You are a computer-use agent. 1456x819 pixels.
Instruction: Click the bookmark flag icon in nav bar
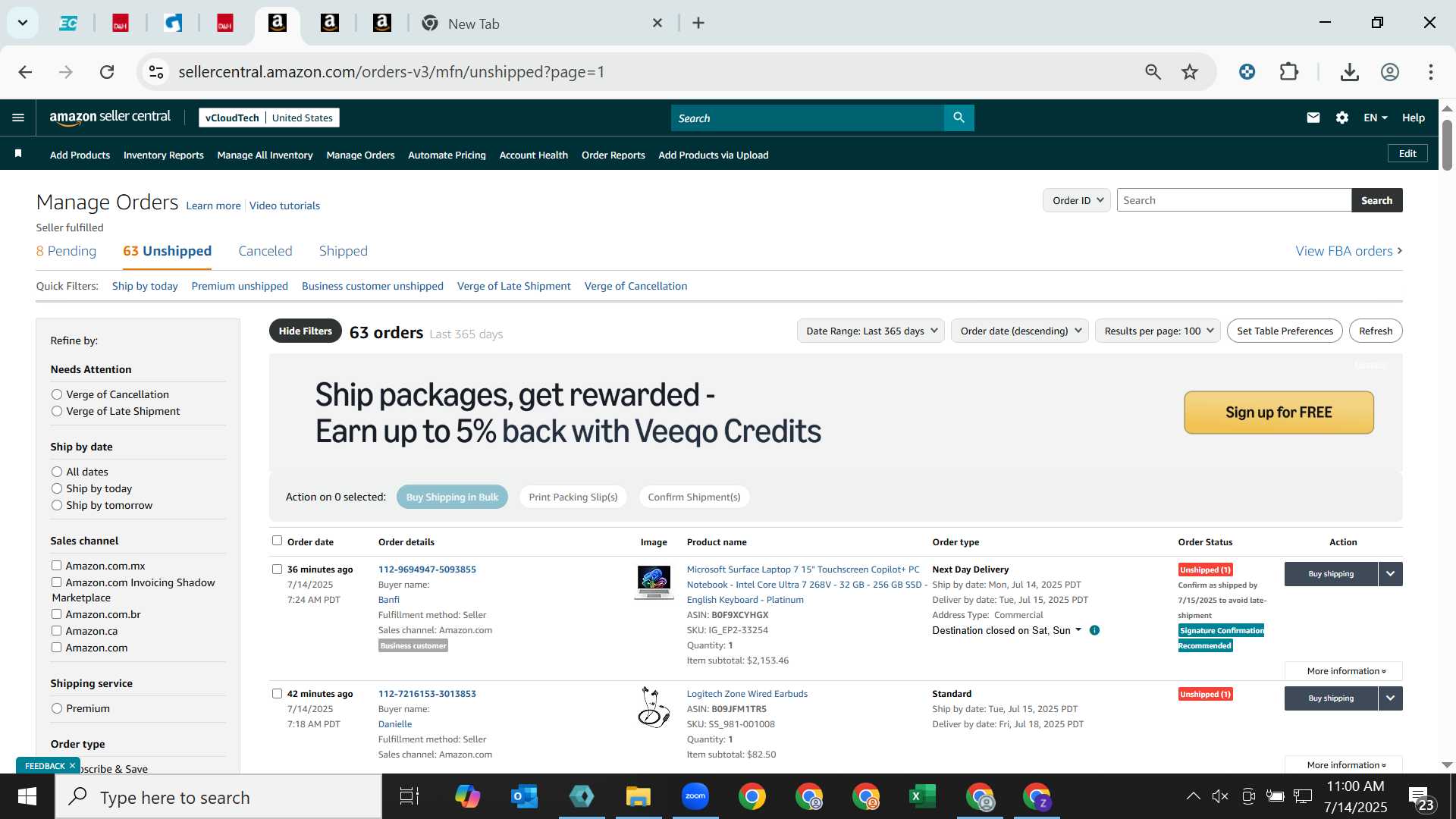pos(18,154)
